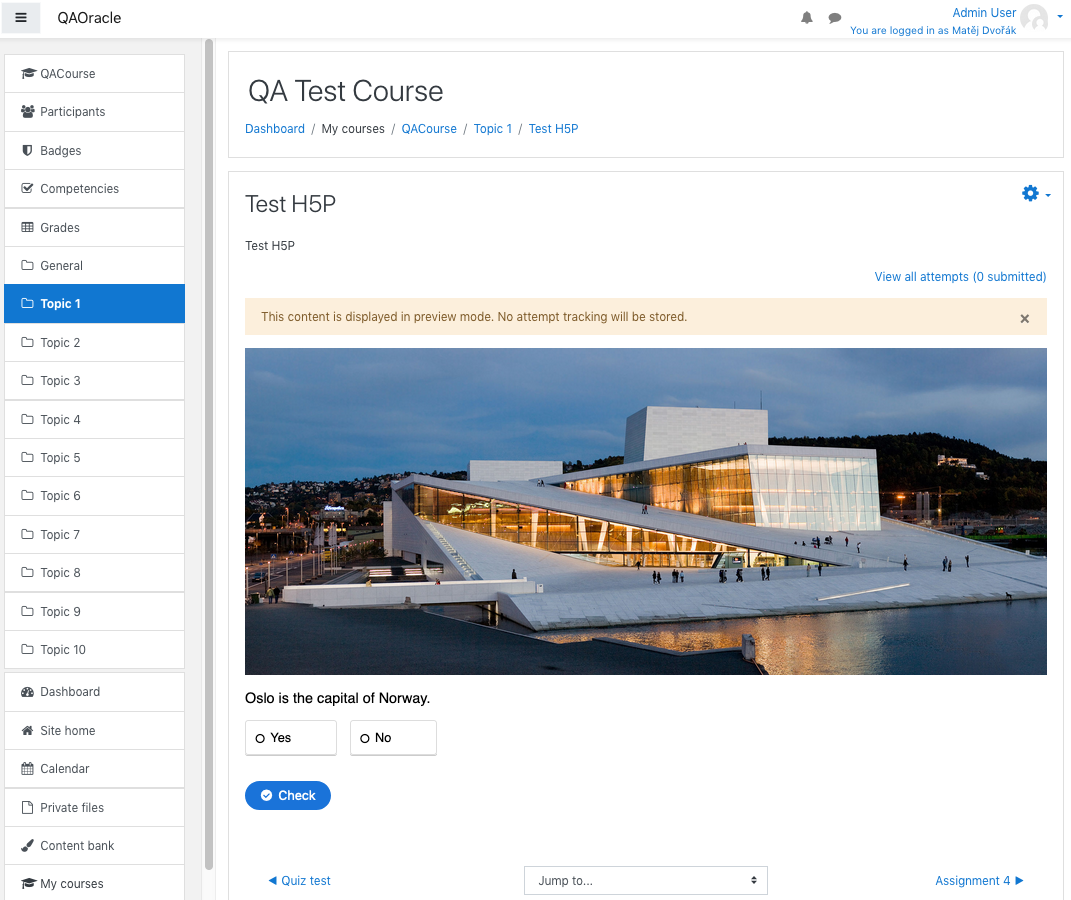This screenshot has height=900, width=1071.
Task: Open Private files in the sidebar
Action: pyautogui.click(x=94, y=807)
